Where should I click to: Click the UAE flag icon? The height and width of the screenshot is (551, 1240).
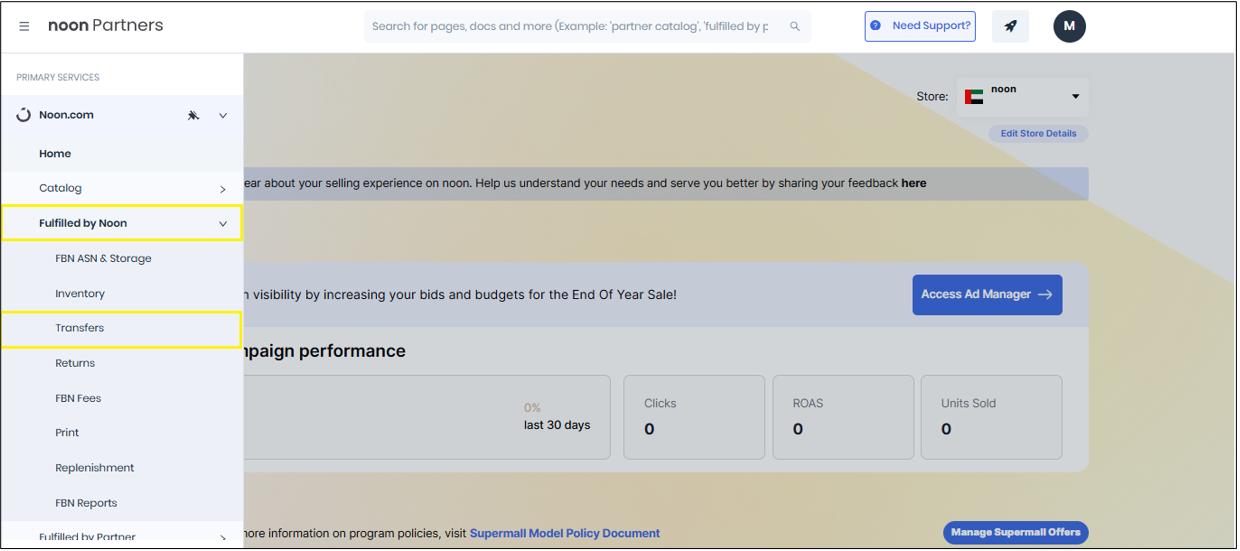973,97
